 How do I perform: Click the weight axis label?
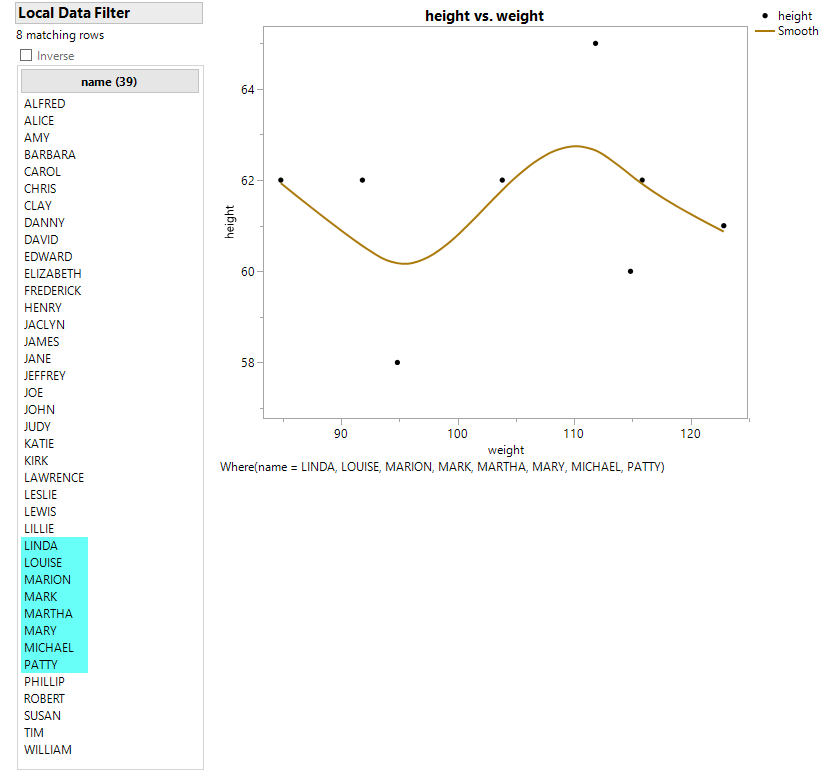click(505, 450)
